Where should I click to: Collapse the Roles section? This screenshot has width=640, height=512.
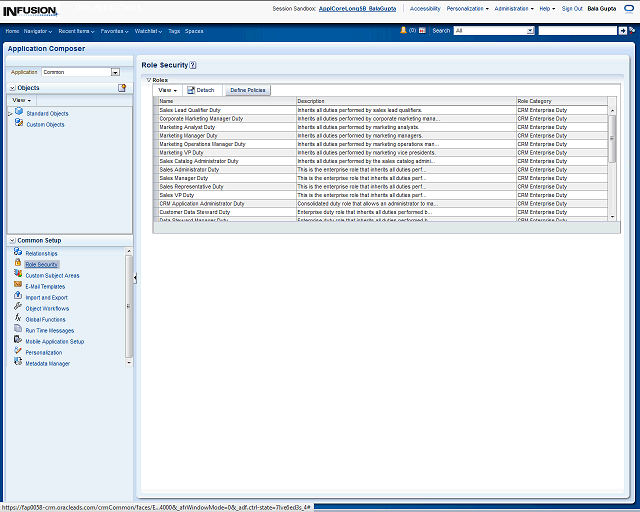click(149, 79)
